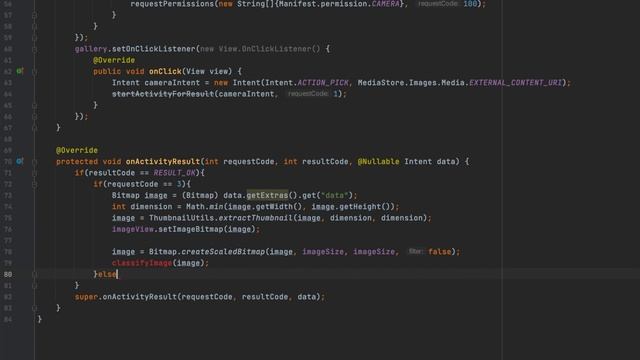Click the @Override annotation above onClick
Image resolution: width=640 pixels, height=360 pixels.
(x=114, y=60)
